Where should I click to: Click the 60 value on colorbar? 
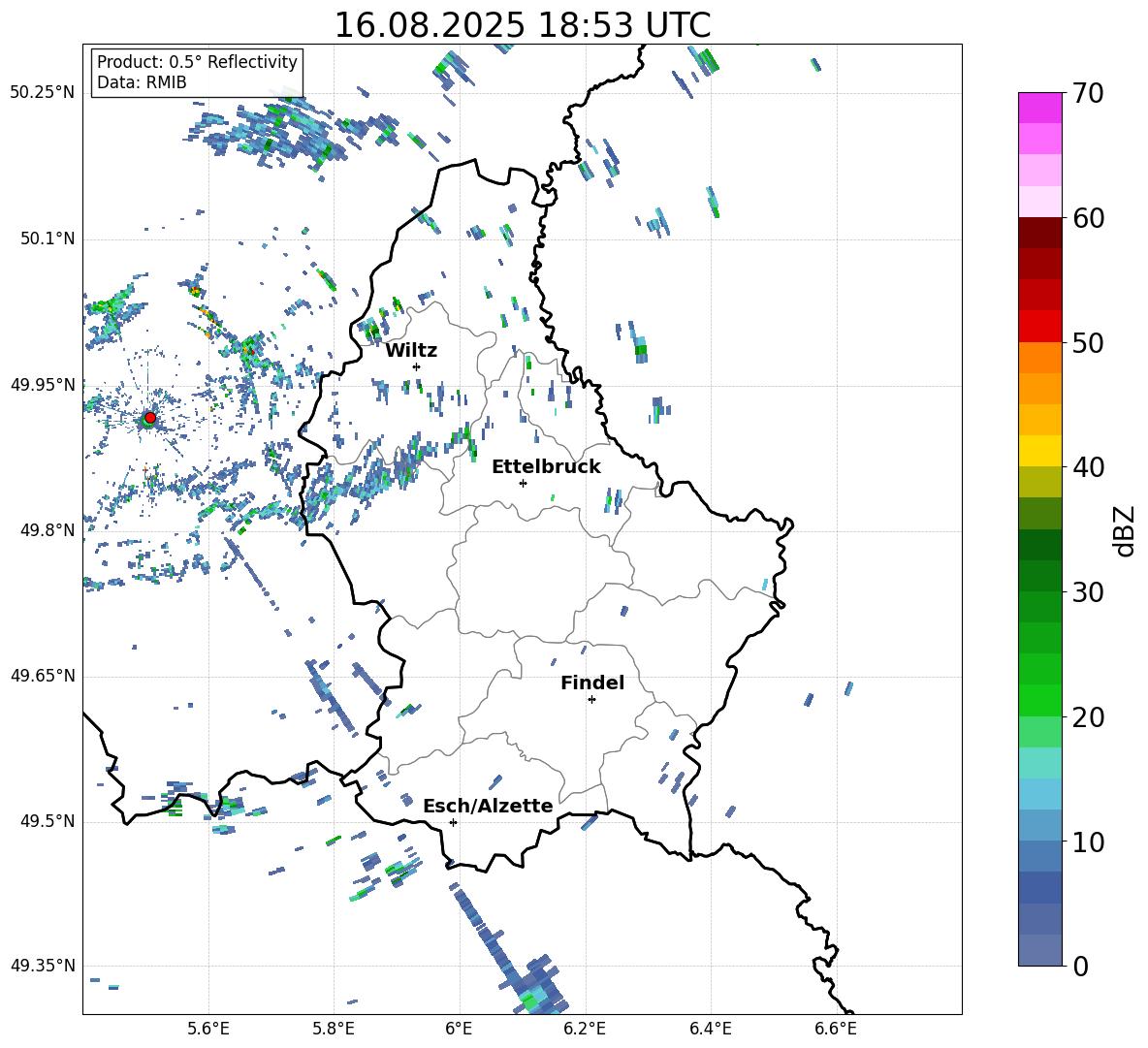pyautogui.click(x=1089, y=218)
